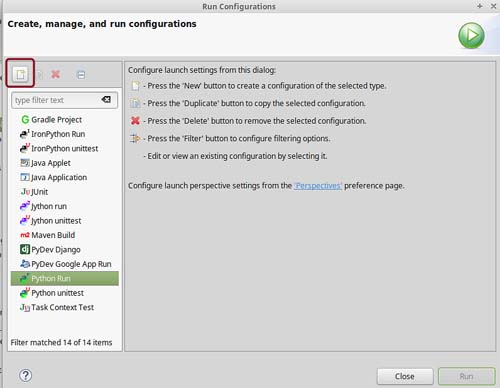
Task: Click the JUnit Ju icon
Action: (x=25, y=192)
